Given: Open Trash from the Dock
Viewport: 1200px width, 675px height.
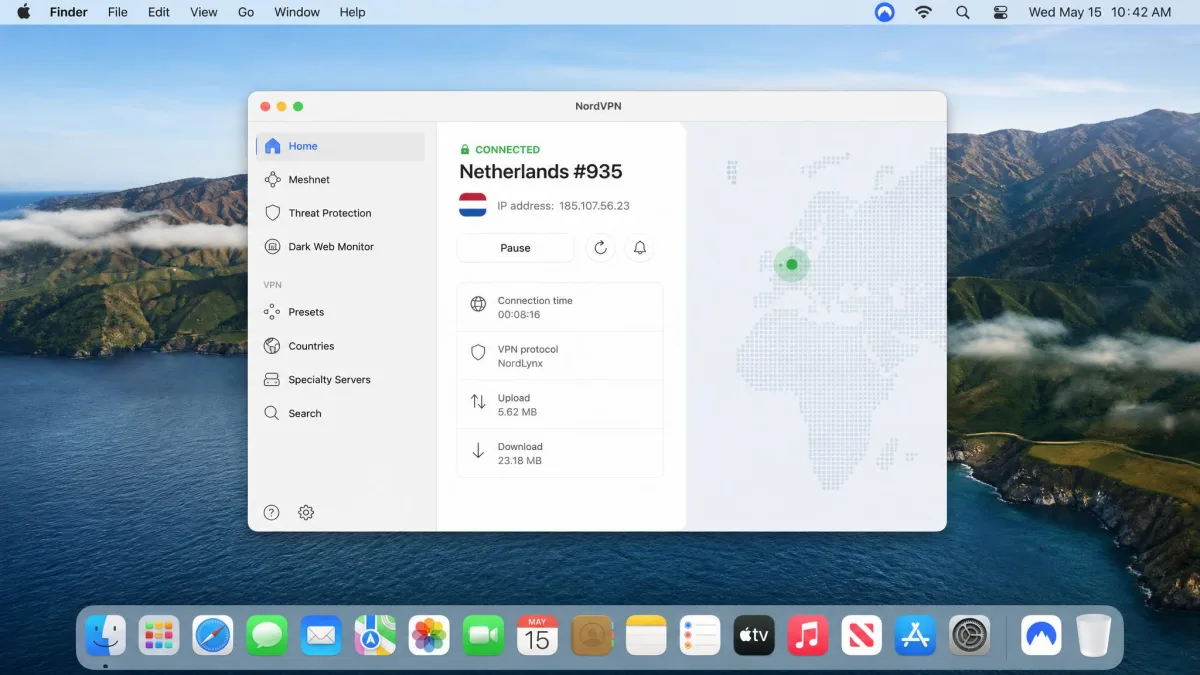Looking at the screenshot, I should coord(1094,635).
